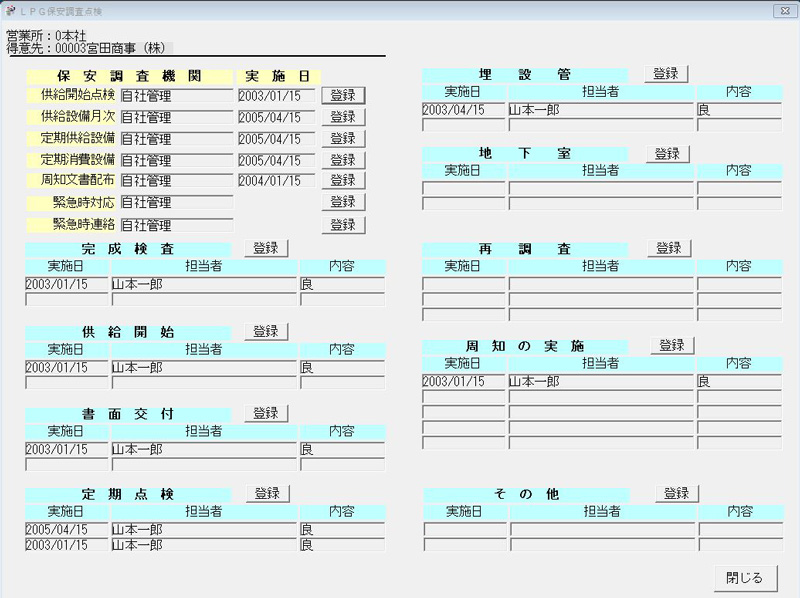Click the LPG保安調査点検 title bar icon
The image size is (800, 598).
10,11
